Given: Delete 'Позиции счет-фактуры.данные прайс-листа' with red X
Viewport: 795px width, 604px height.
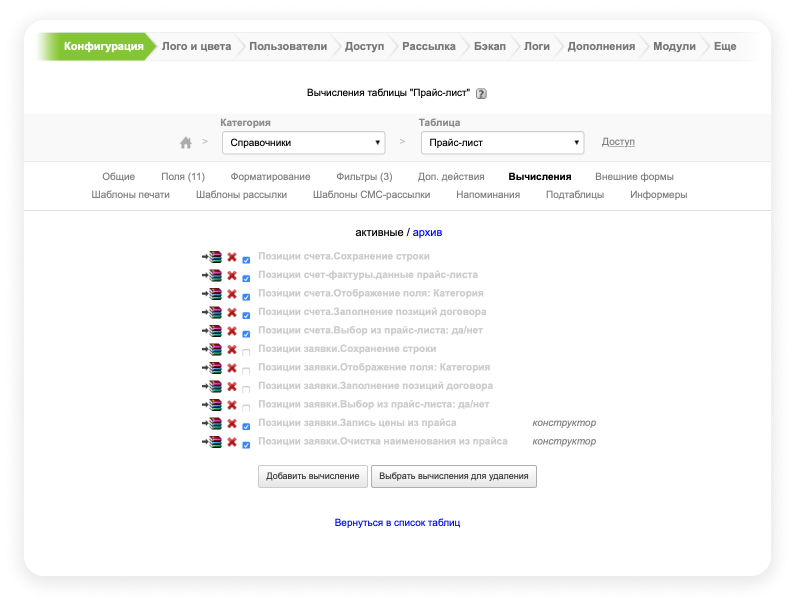Looking at the screenshot, I should 232,276.
